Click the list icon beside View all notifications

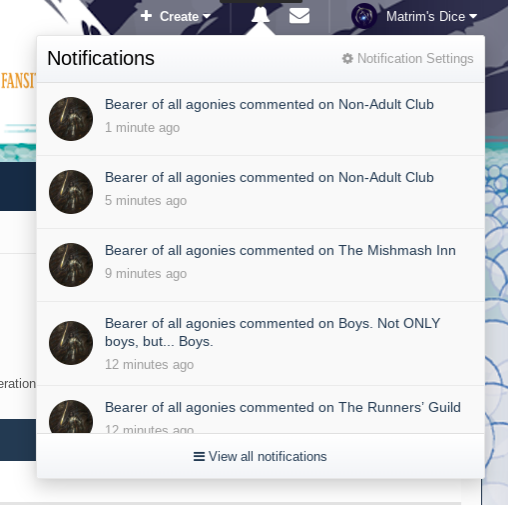point(199,456)
